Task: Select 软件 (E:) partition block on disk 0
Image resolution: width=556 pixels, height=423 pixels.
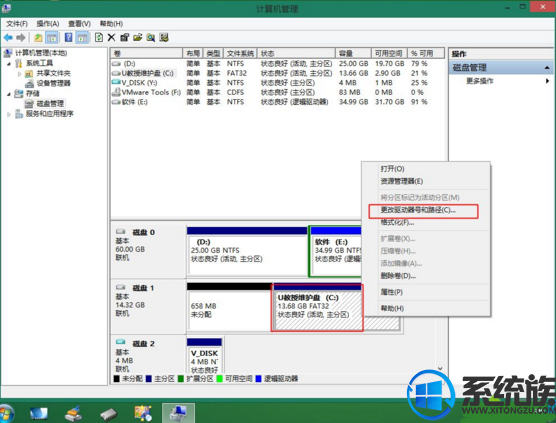Action: coord(335,252)
